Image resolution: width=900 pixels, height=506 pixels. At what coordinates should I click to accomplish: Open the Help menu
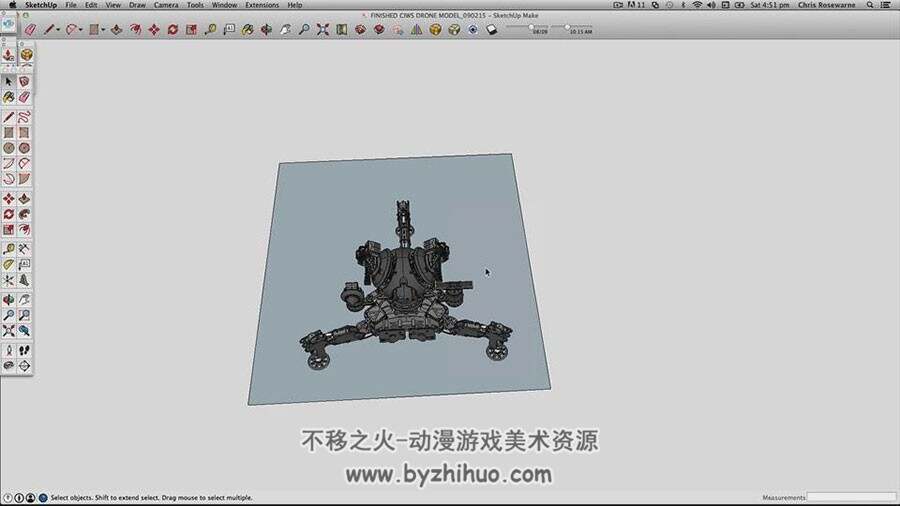(294, 5)
